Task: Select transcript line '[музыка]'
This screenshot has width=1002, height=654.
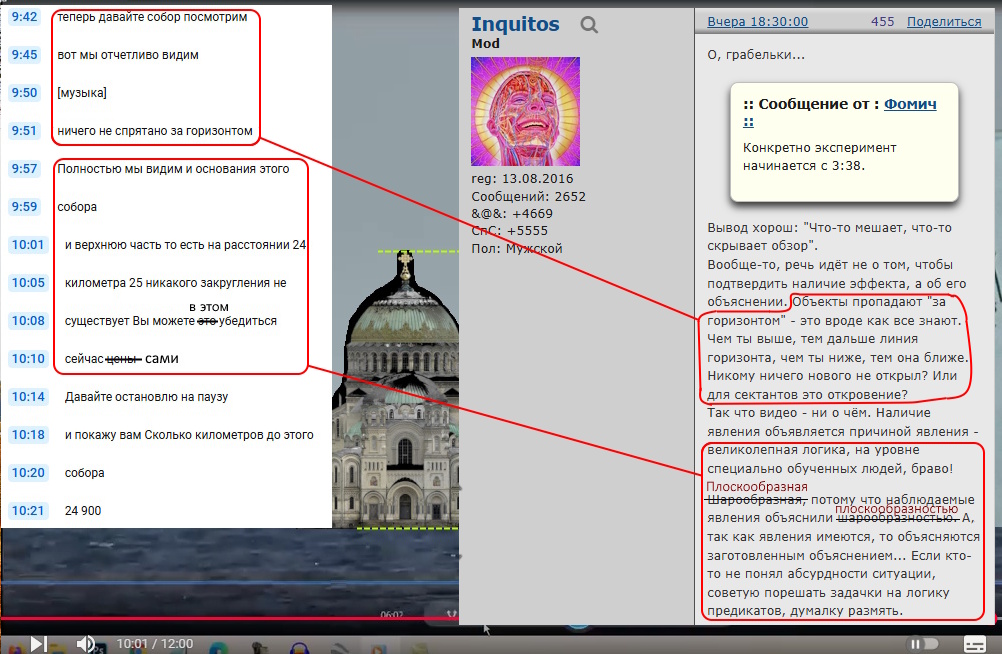Action: coord(82,93)
